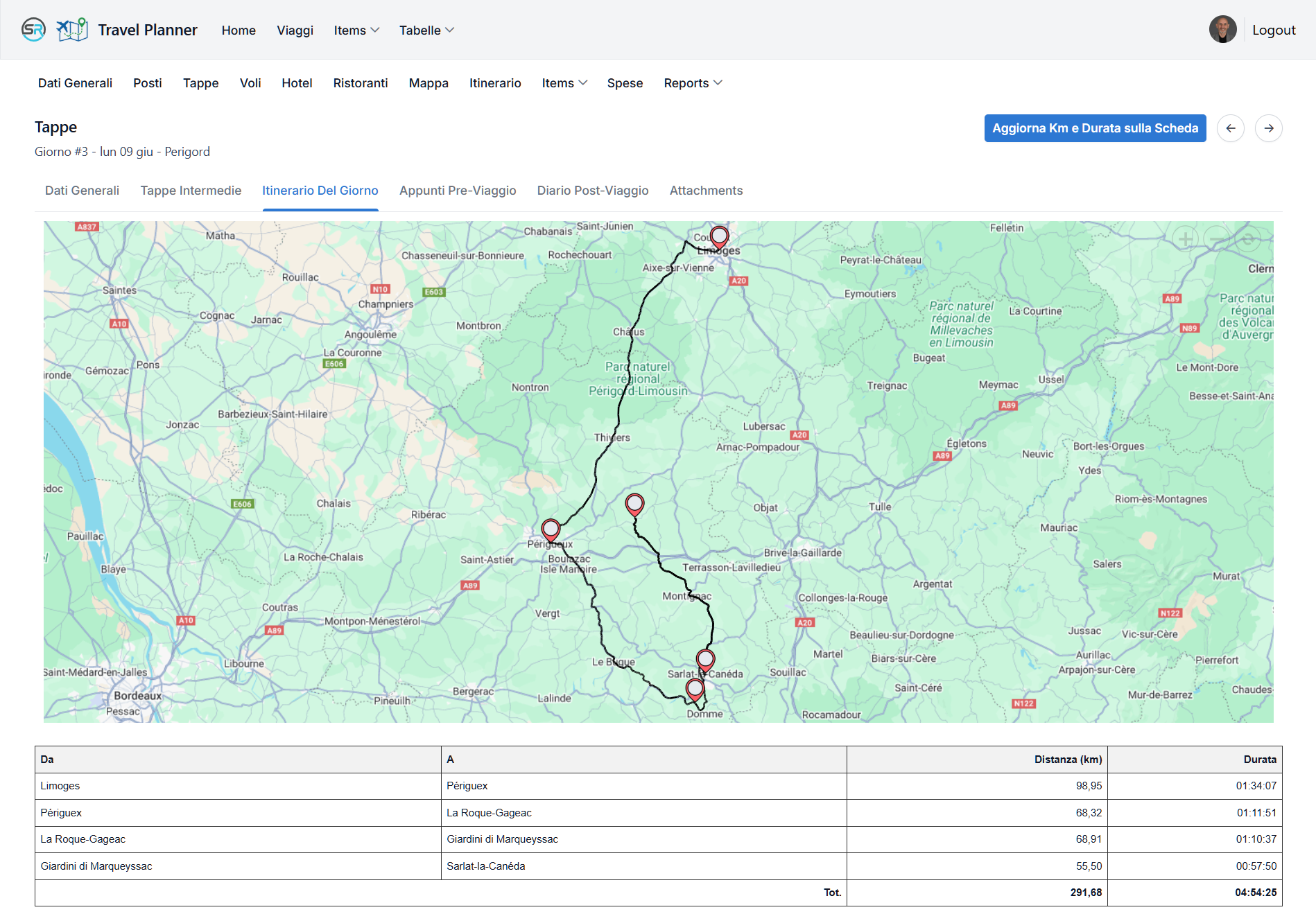Click the Logout link
Image resolution: width=1316 pixels, height=912 pixels.
coord(1274,30)
